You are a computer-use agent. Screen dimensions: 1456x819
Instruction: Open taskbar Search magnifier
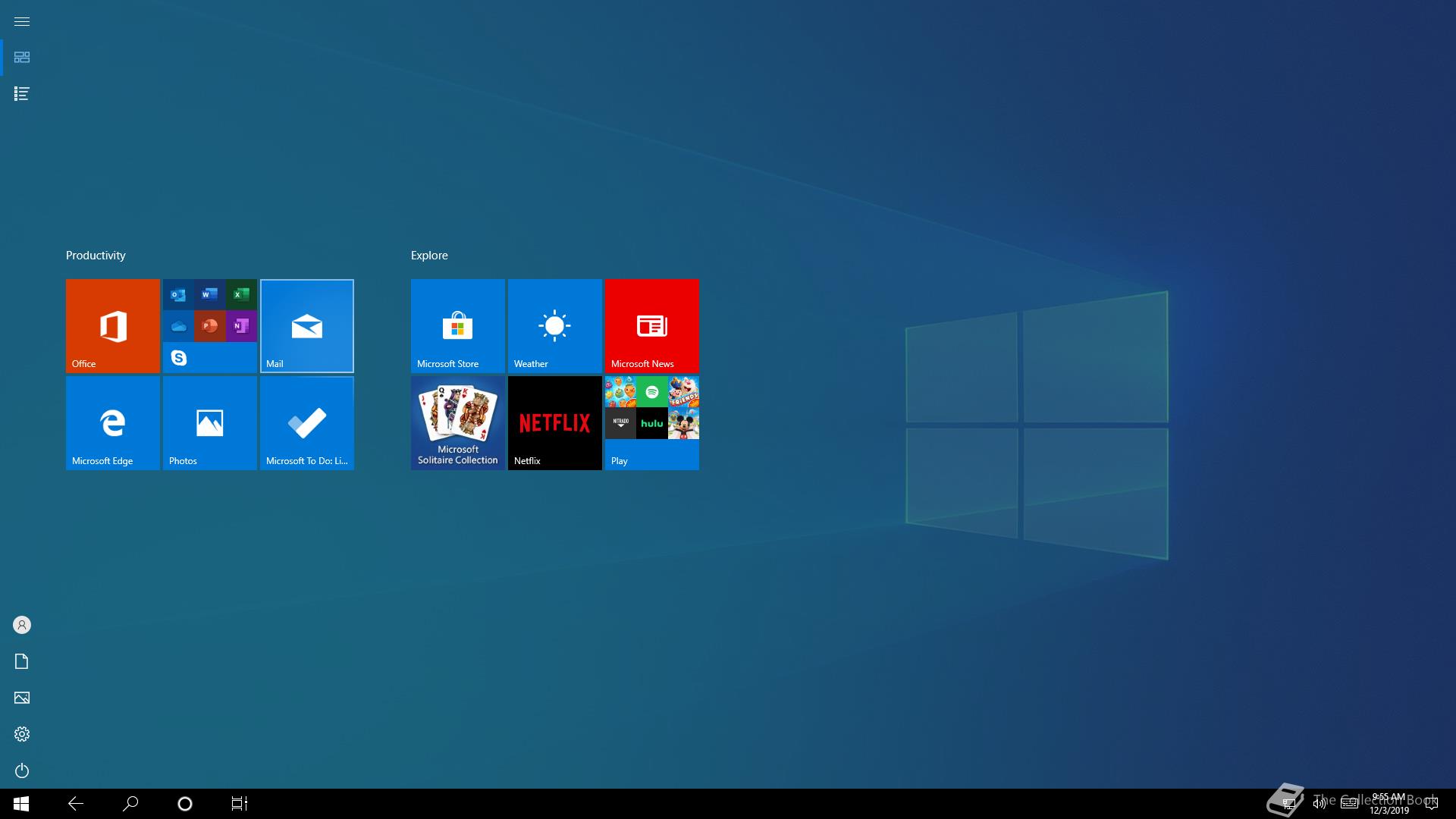coord(130,804)
